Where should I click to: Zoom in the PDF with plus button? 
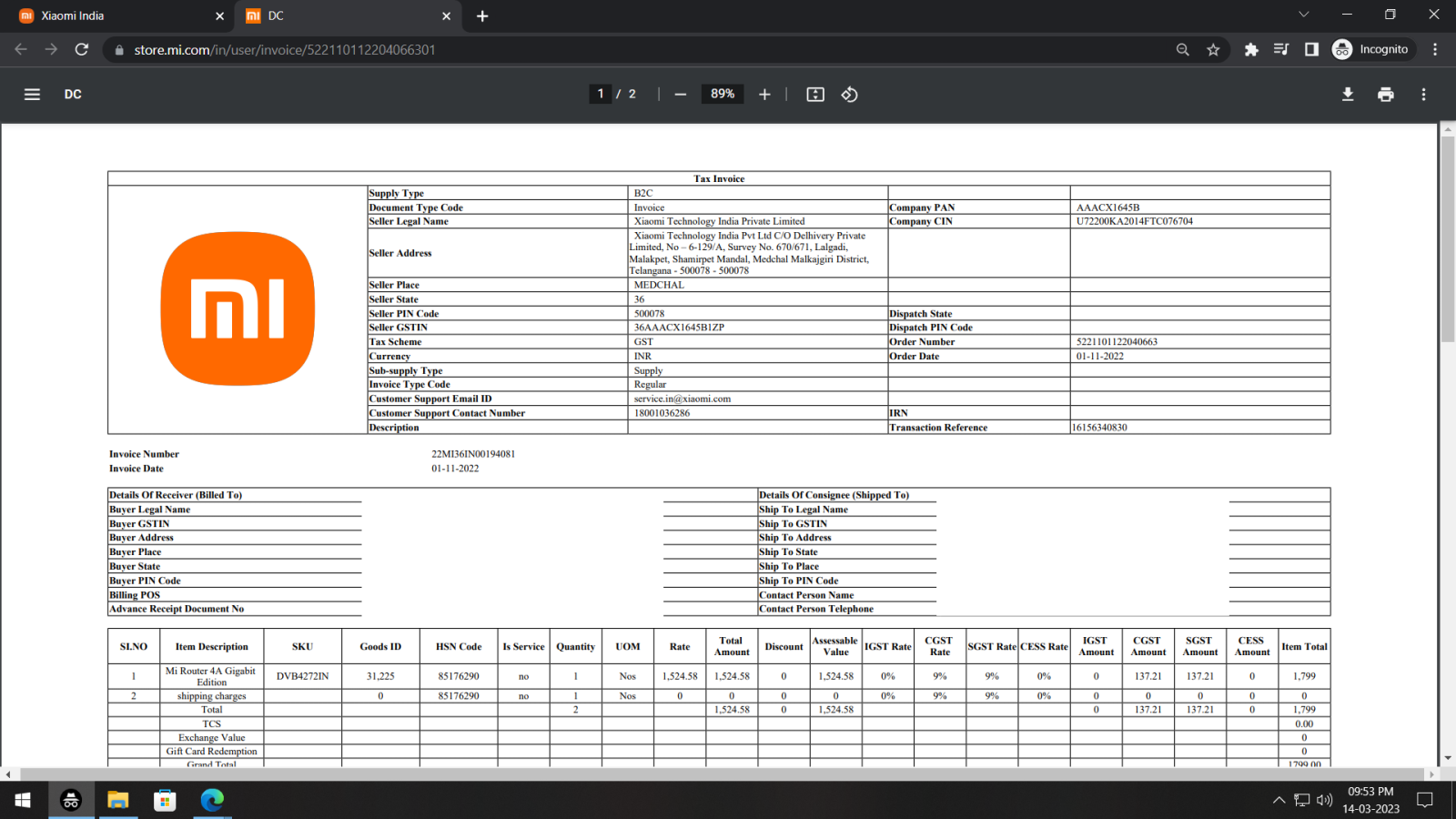(x=764, y=95)
